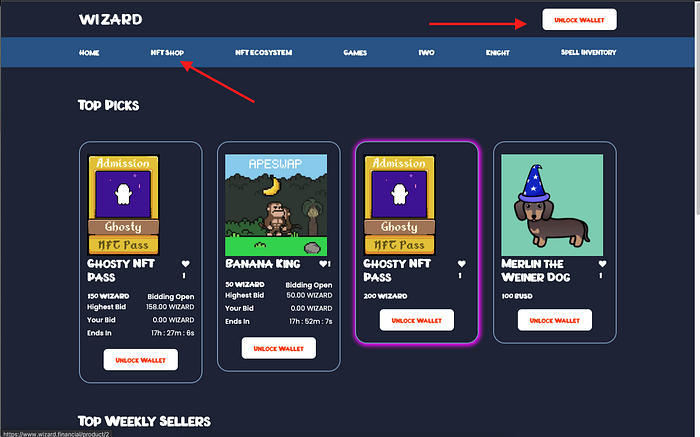Go to the NFT Shop page
This screenshot has height=437, width=700.
pyautogui.click(x=167, y=53)
